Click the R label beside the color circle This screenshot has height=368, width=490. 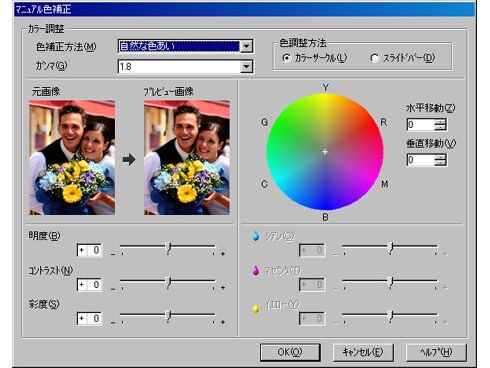point(384,123)
